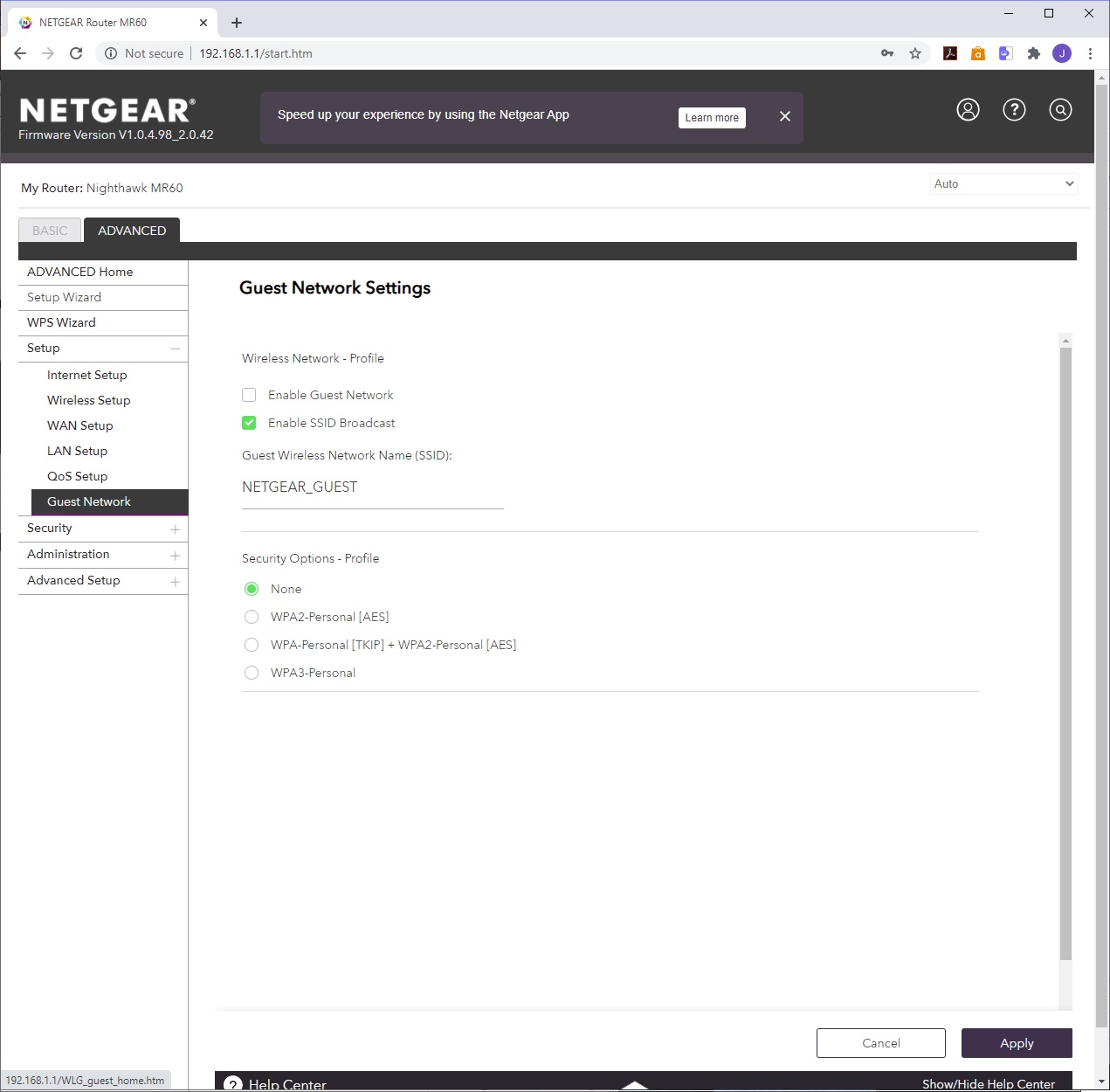
Task: Edit the Guest Wireless Network Name field
Action: [x=372, y=487]
